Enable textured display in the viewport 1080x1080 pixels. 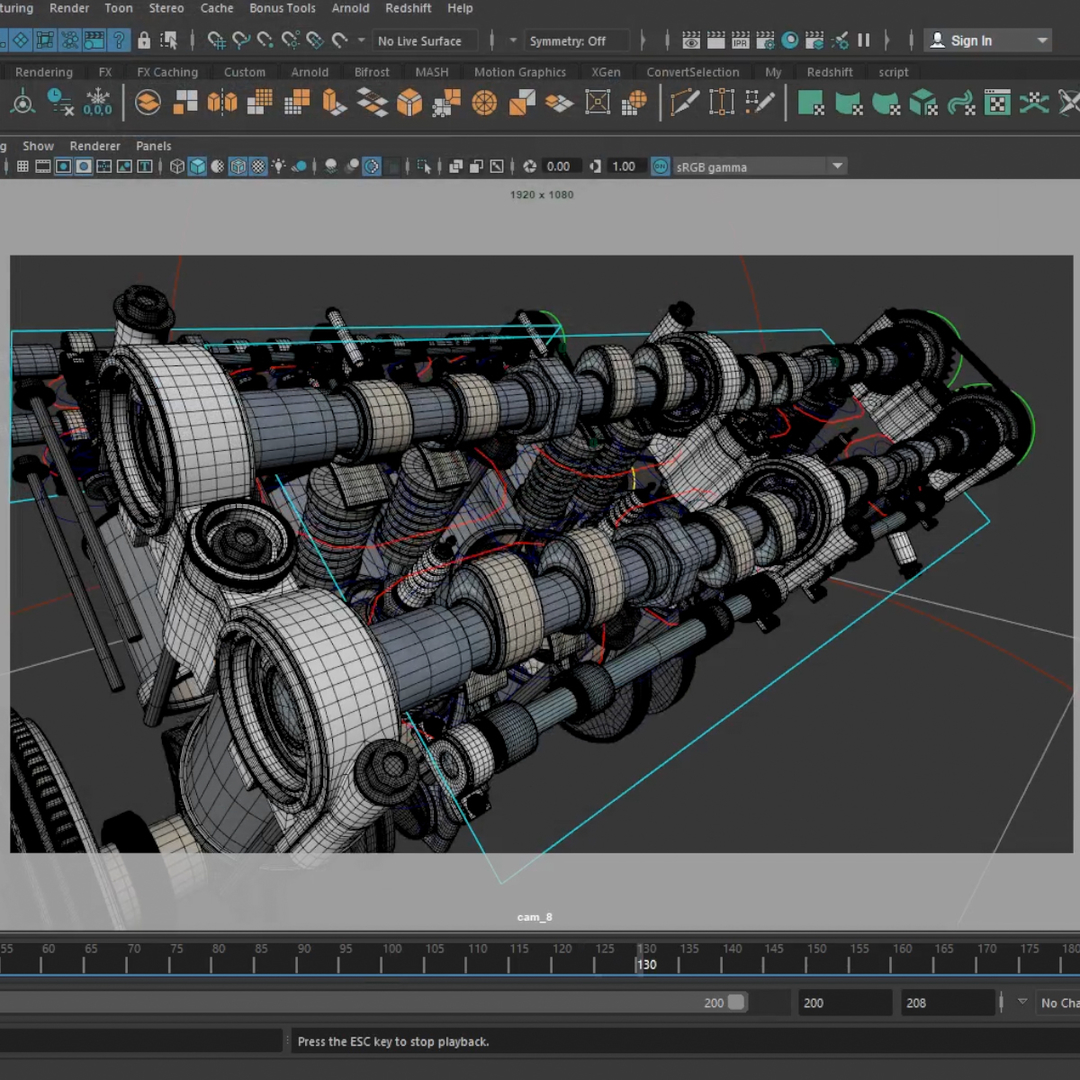(258, 166)
